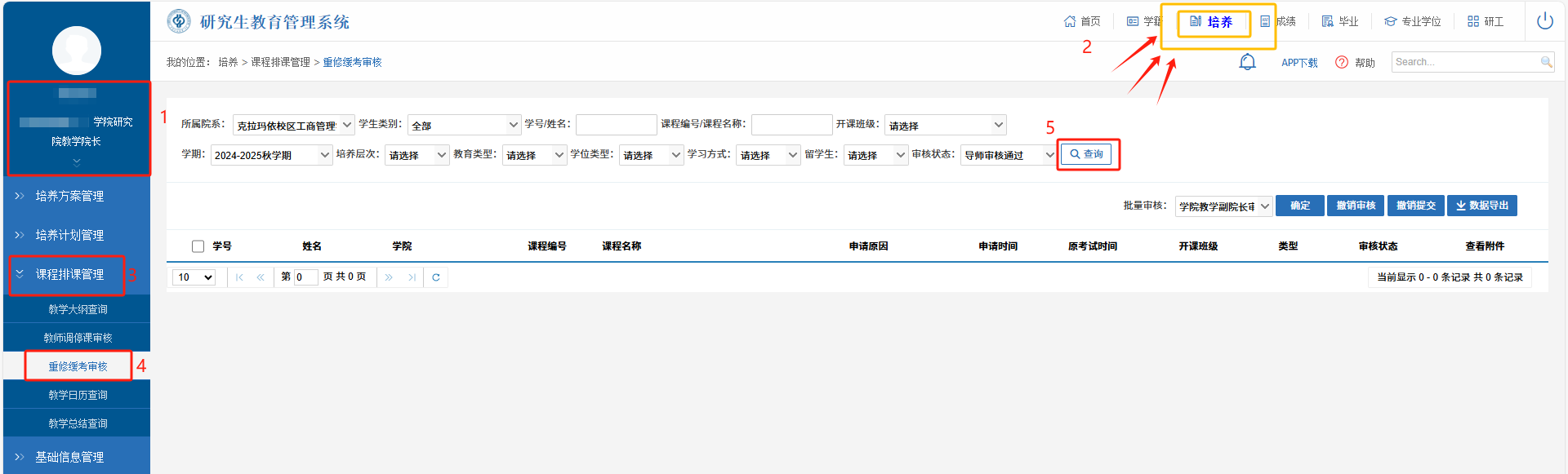The height and width of the screenshot is (474, 1568).
Task: Click the power logout icon
Action: pyautogui.click(x=1544, y=21)
